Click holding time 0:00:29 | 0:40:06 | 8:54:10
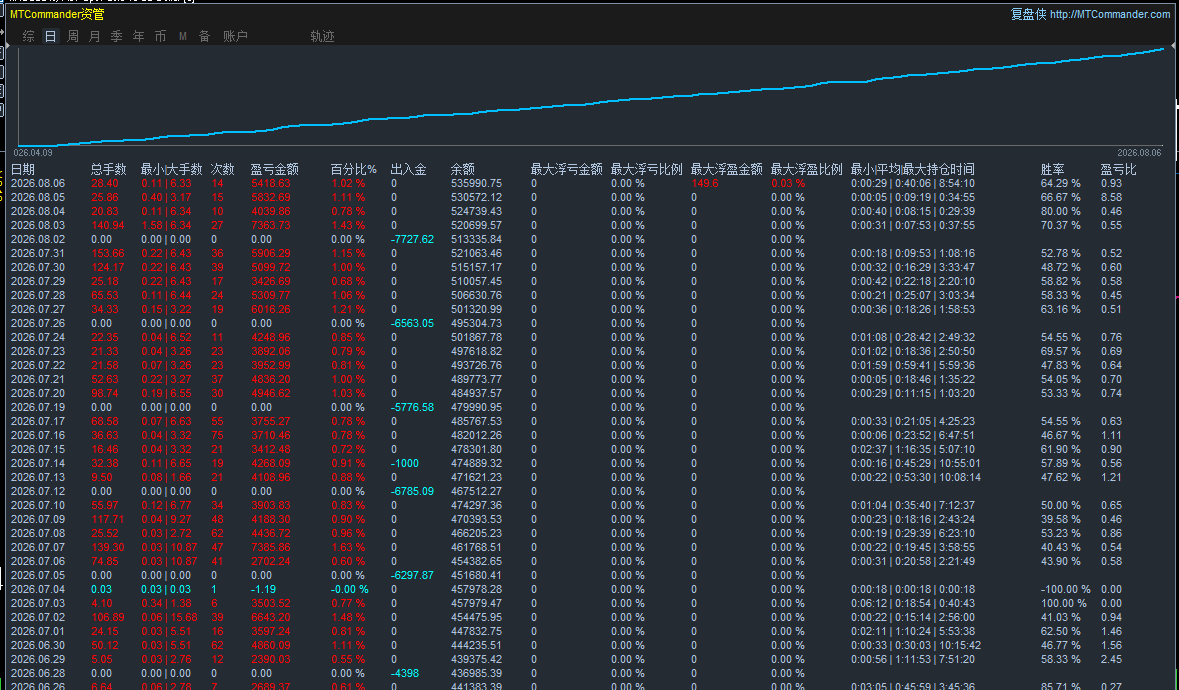 pos(913,183)
